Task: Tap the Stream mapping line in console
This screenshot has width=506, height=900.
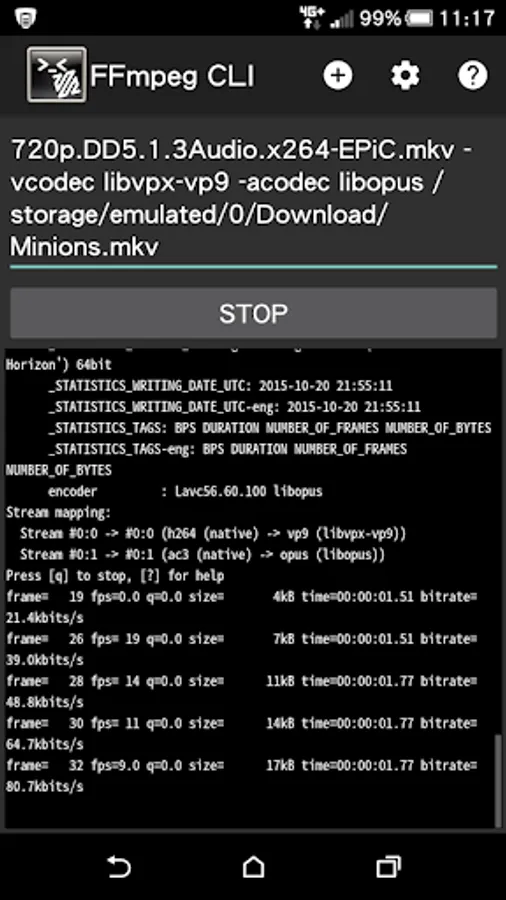Action: coord(58,513)
